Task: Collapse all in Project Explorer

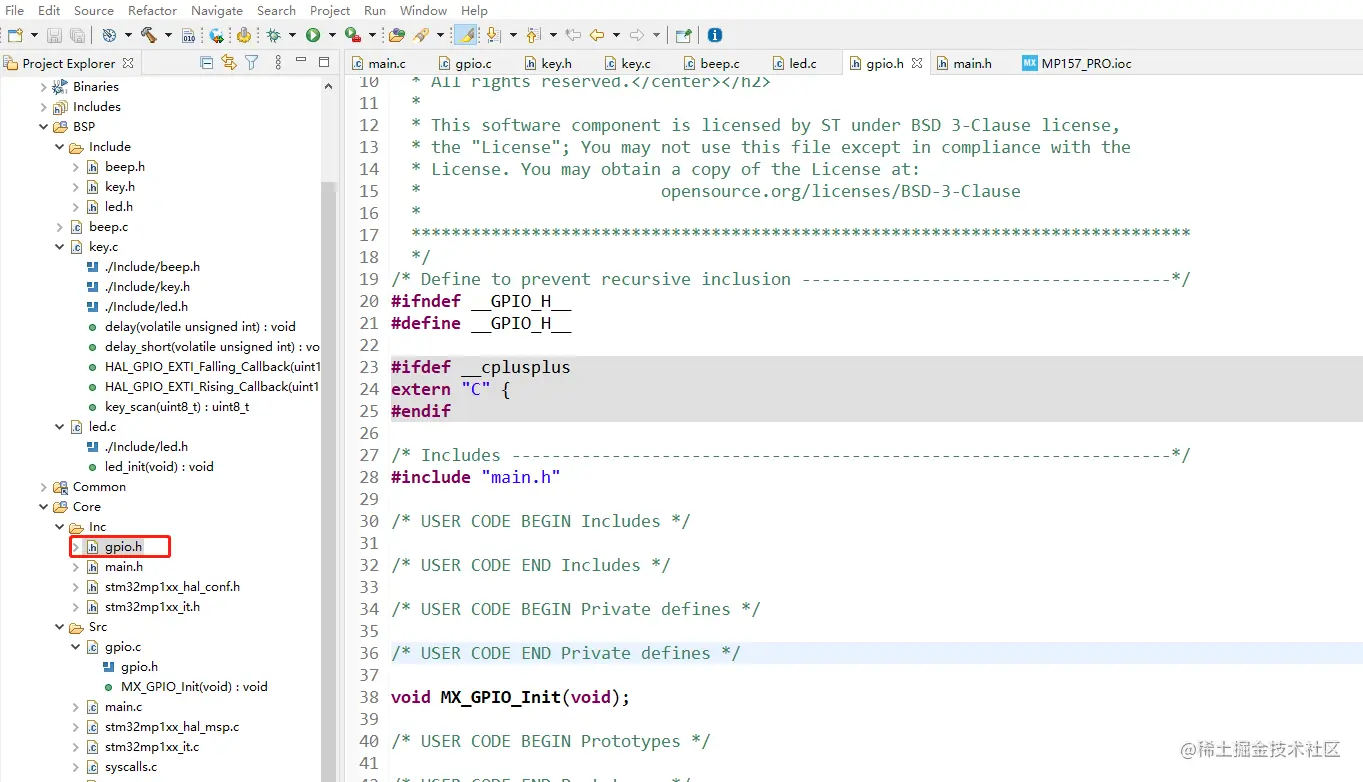Action: click(x=207, y=63)
